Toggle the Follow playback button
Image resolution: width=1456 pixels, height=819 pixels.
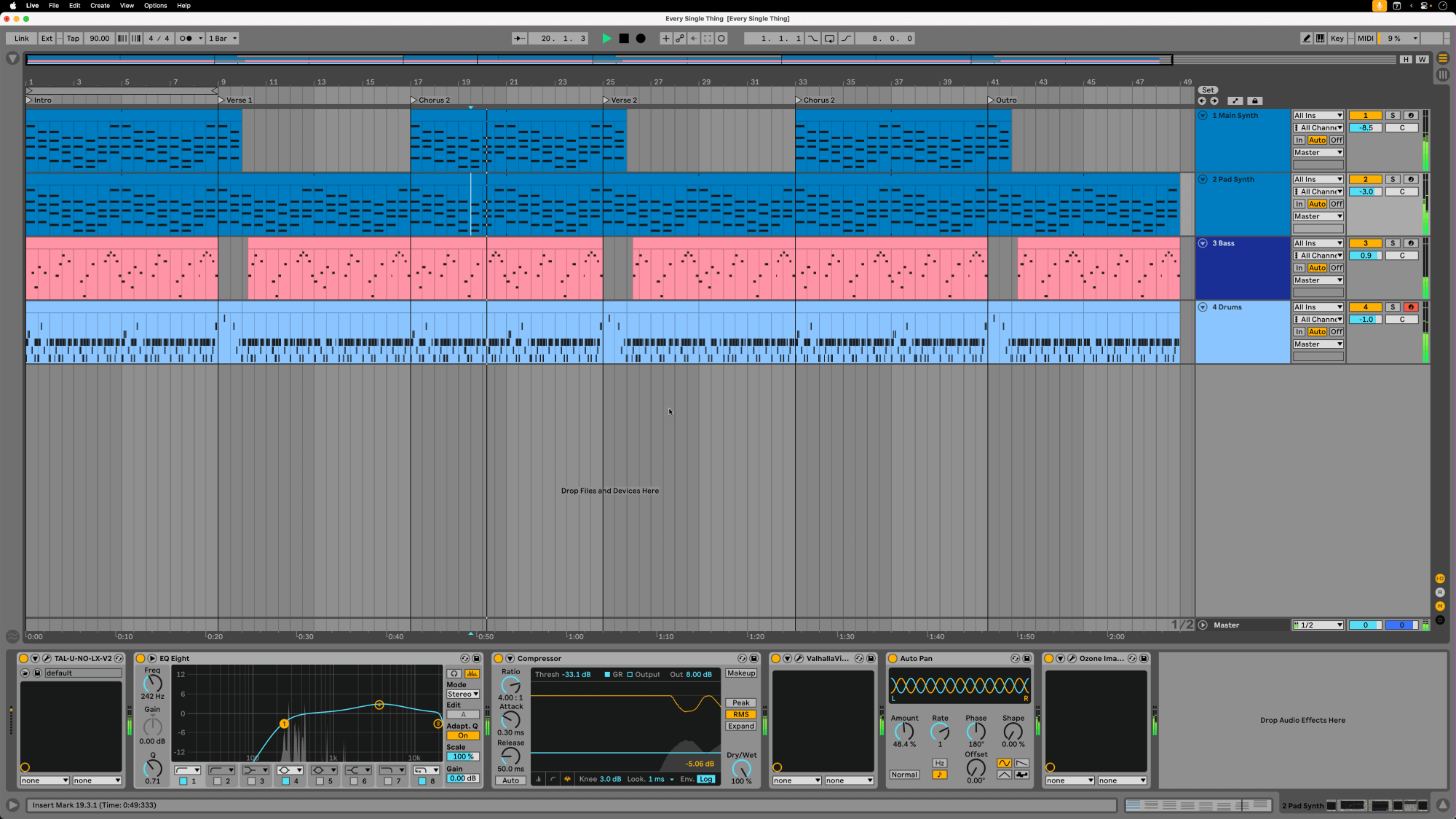click(519, 39)
